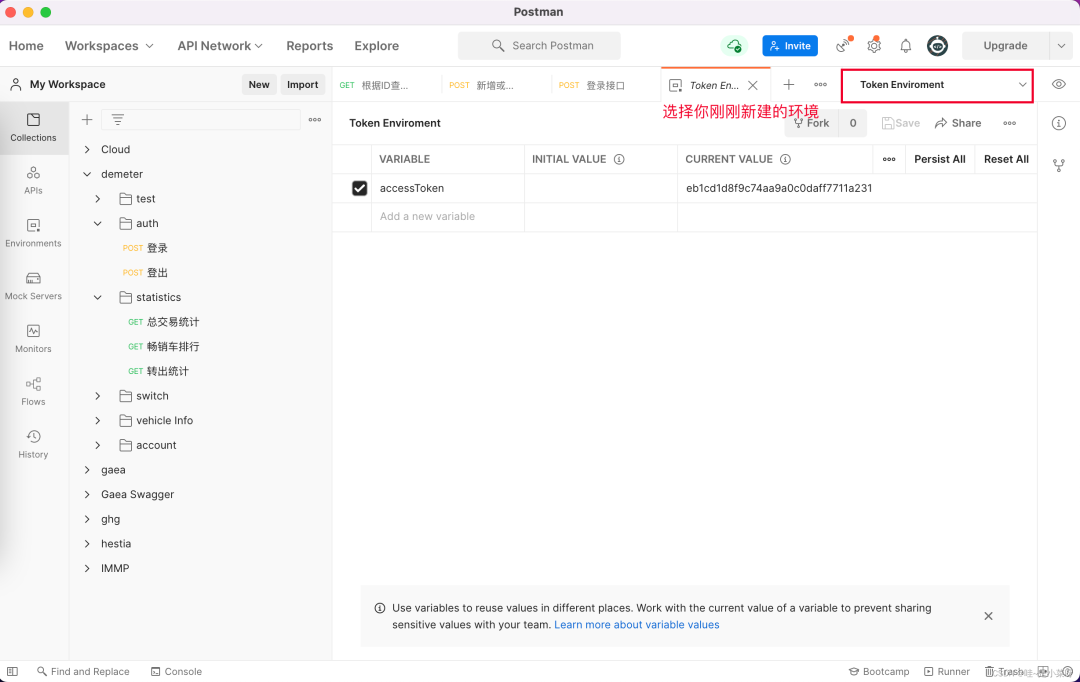Click the environment quick look eye icon
Screen dimensions: 1080x682
tap(1059, 84)
